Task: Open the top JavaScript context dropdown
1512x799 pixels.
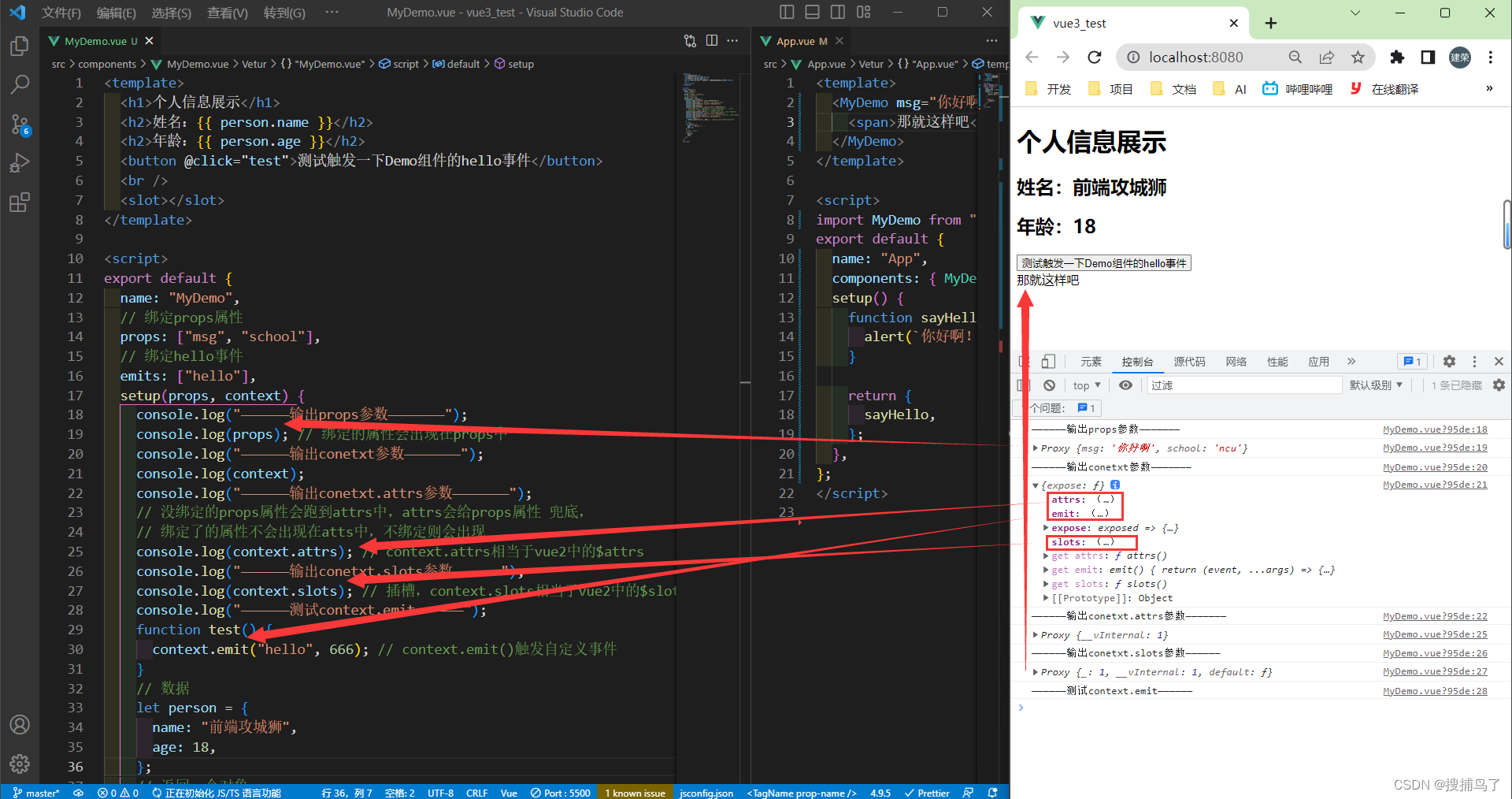Action: [1087, 385]
